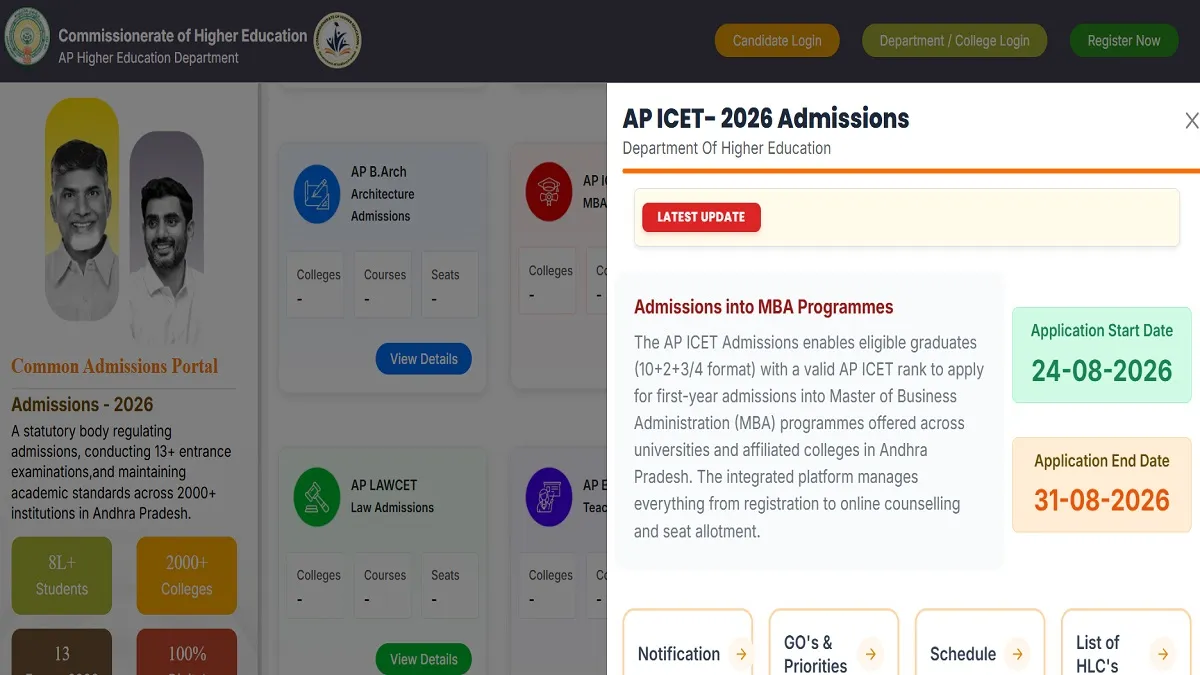
Task: Click the purple teacher education icon
Action: tap(548, 497)
